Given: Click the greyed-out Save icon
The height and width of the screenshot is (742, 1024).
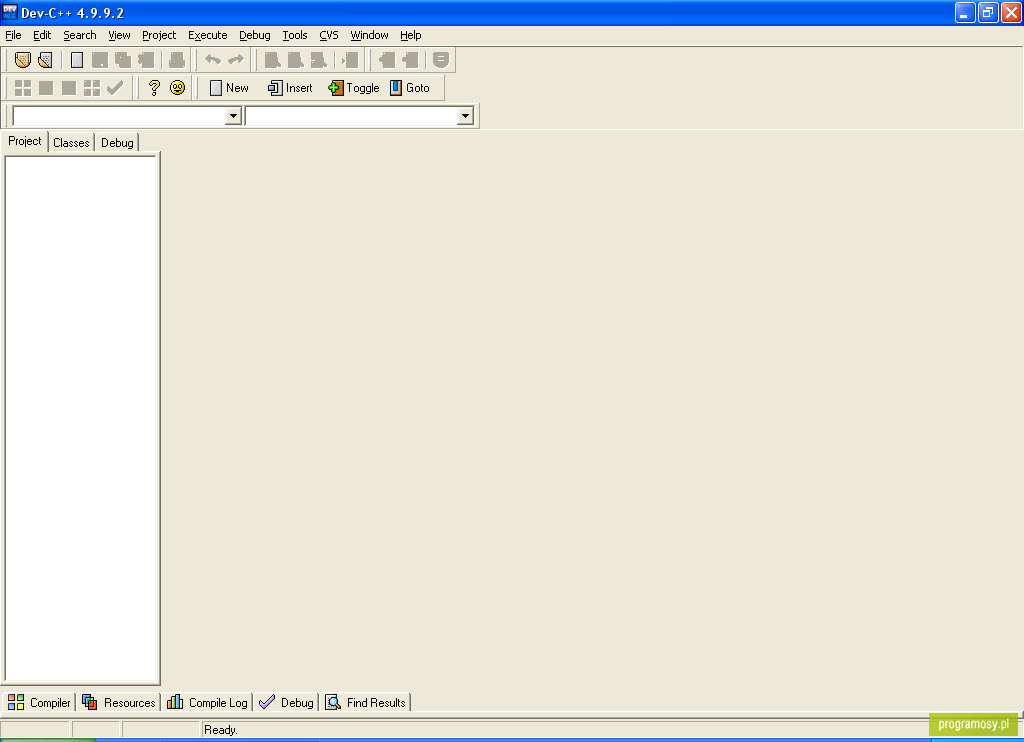Looking at the screenshot, I should click(100, 60).
